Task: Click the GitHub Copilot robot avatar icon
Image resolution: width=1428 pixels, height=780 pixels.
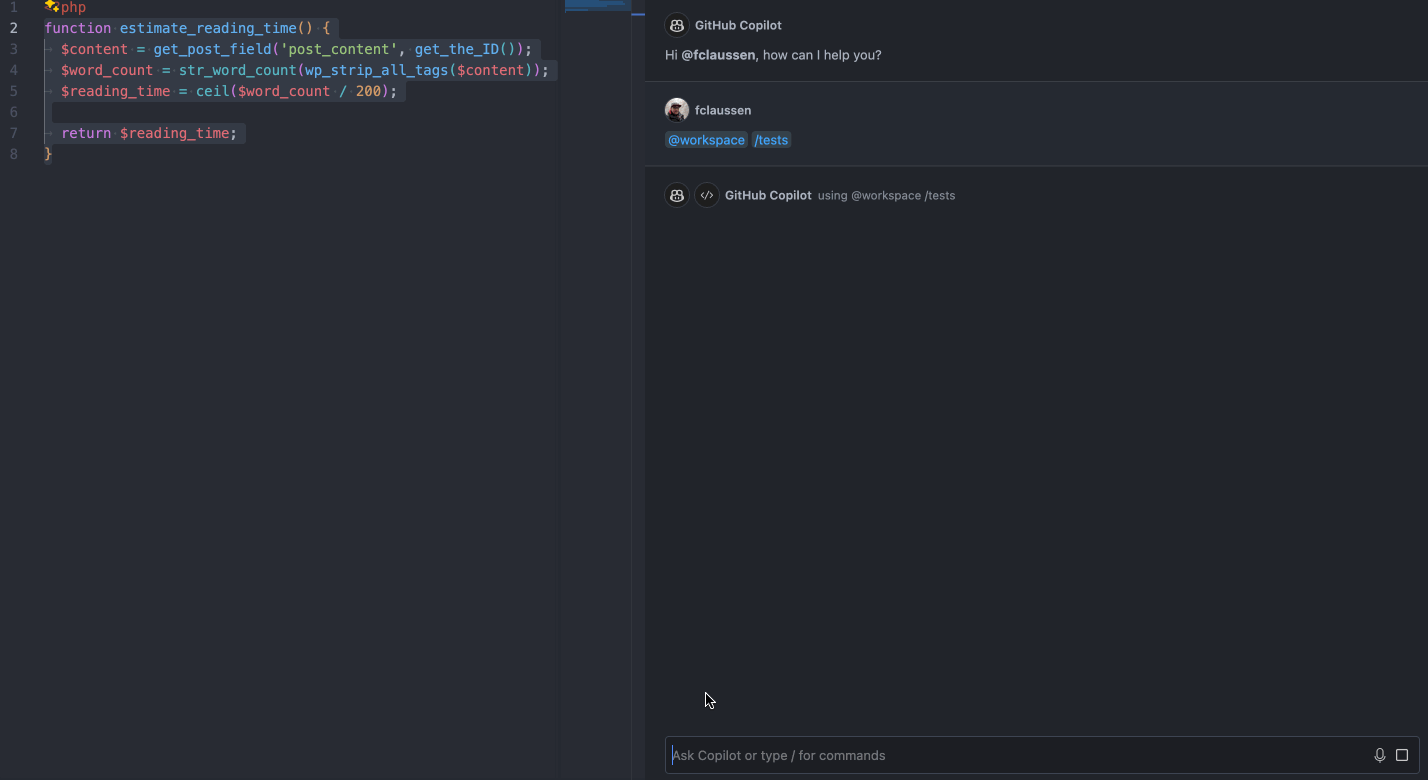Action: [677, 195]
